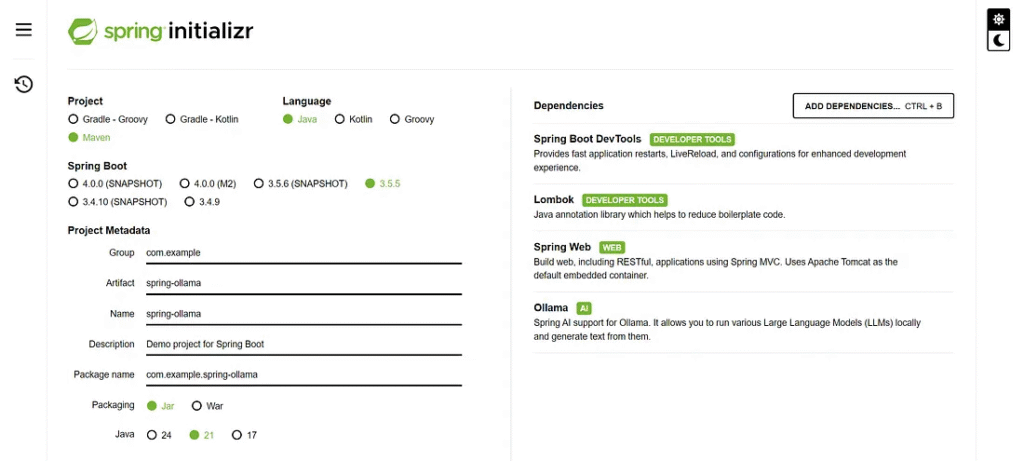
Task: Click the Artifact input field
Action: [303, 283]
